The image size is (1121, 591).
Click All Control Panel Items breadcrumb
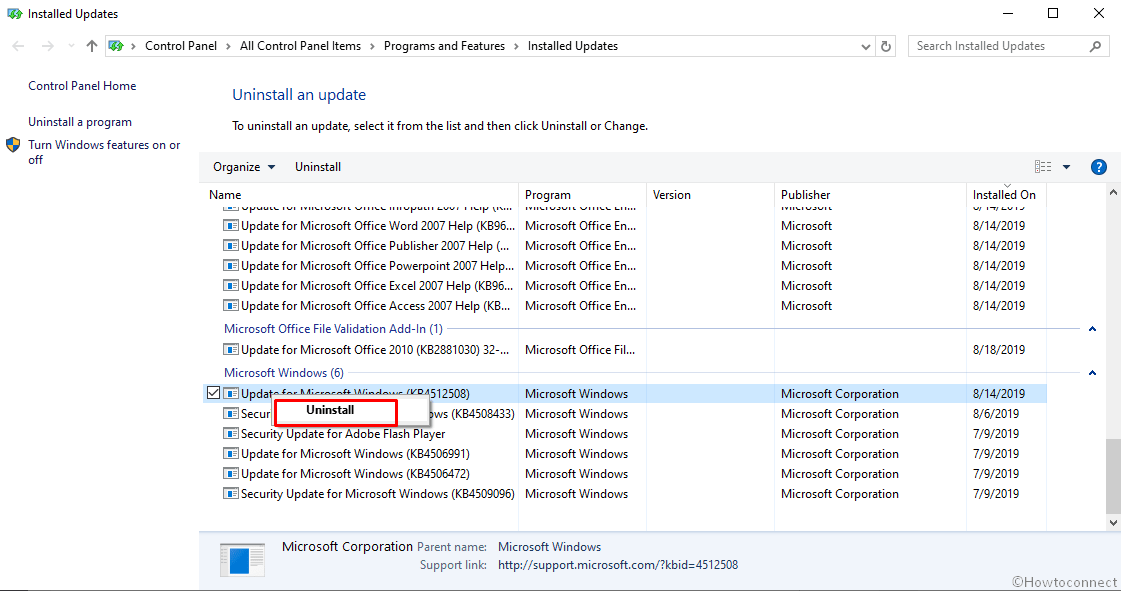(x=300, y=46)
